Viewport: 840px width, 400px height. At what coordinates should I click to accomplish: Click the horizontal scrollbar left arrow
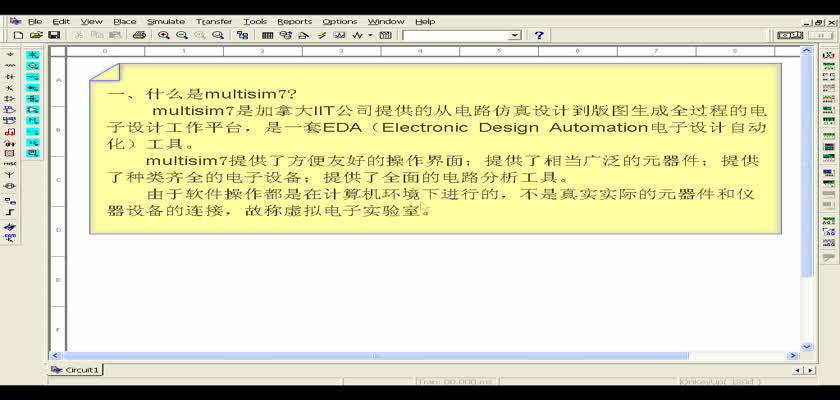coord(55,356)
